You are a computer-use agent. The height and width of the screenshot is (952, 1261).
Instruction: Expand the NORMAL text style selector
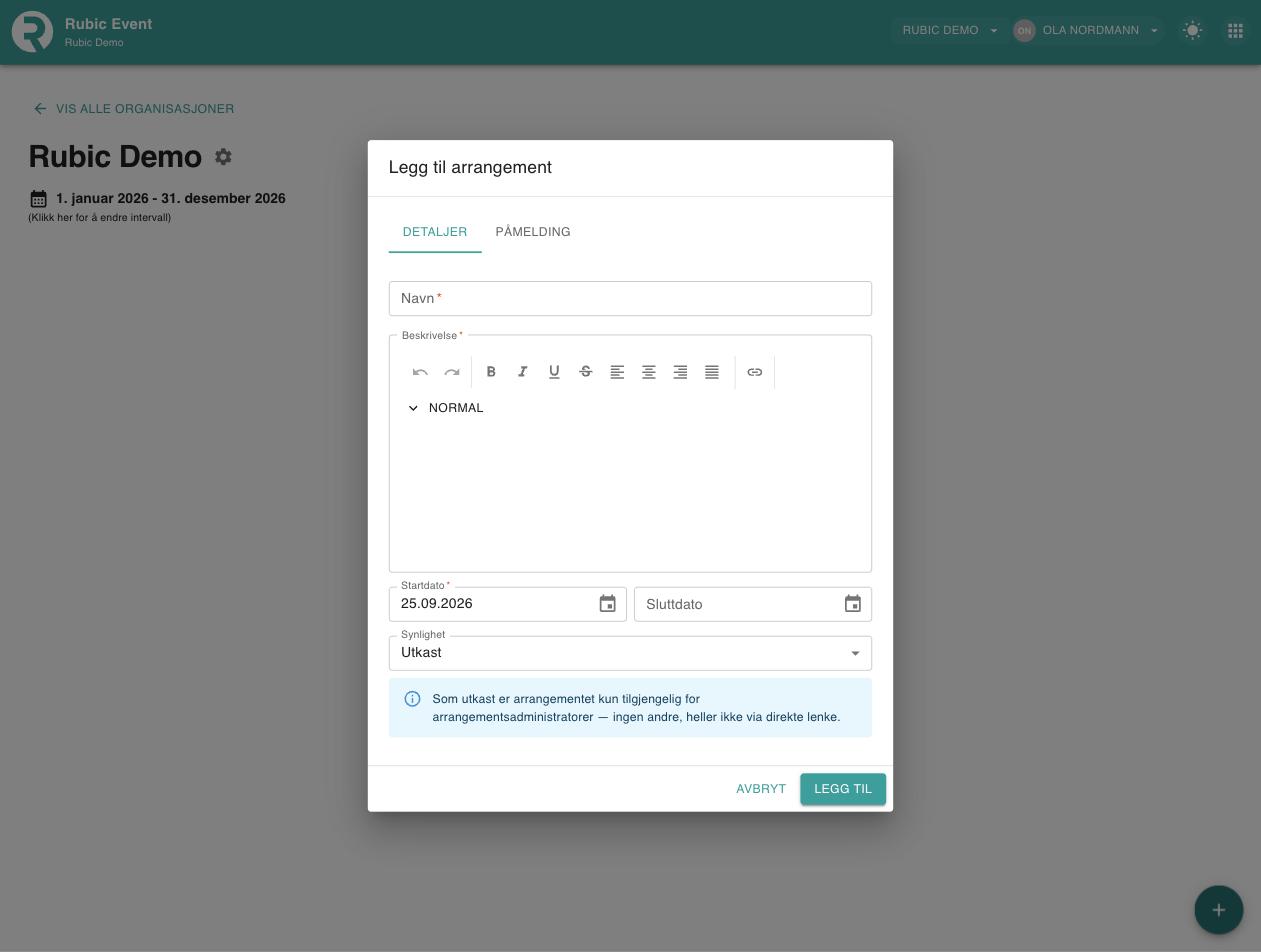click(445, 408)
